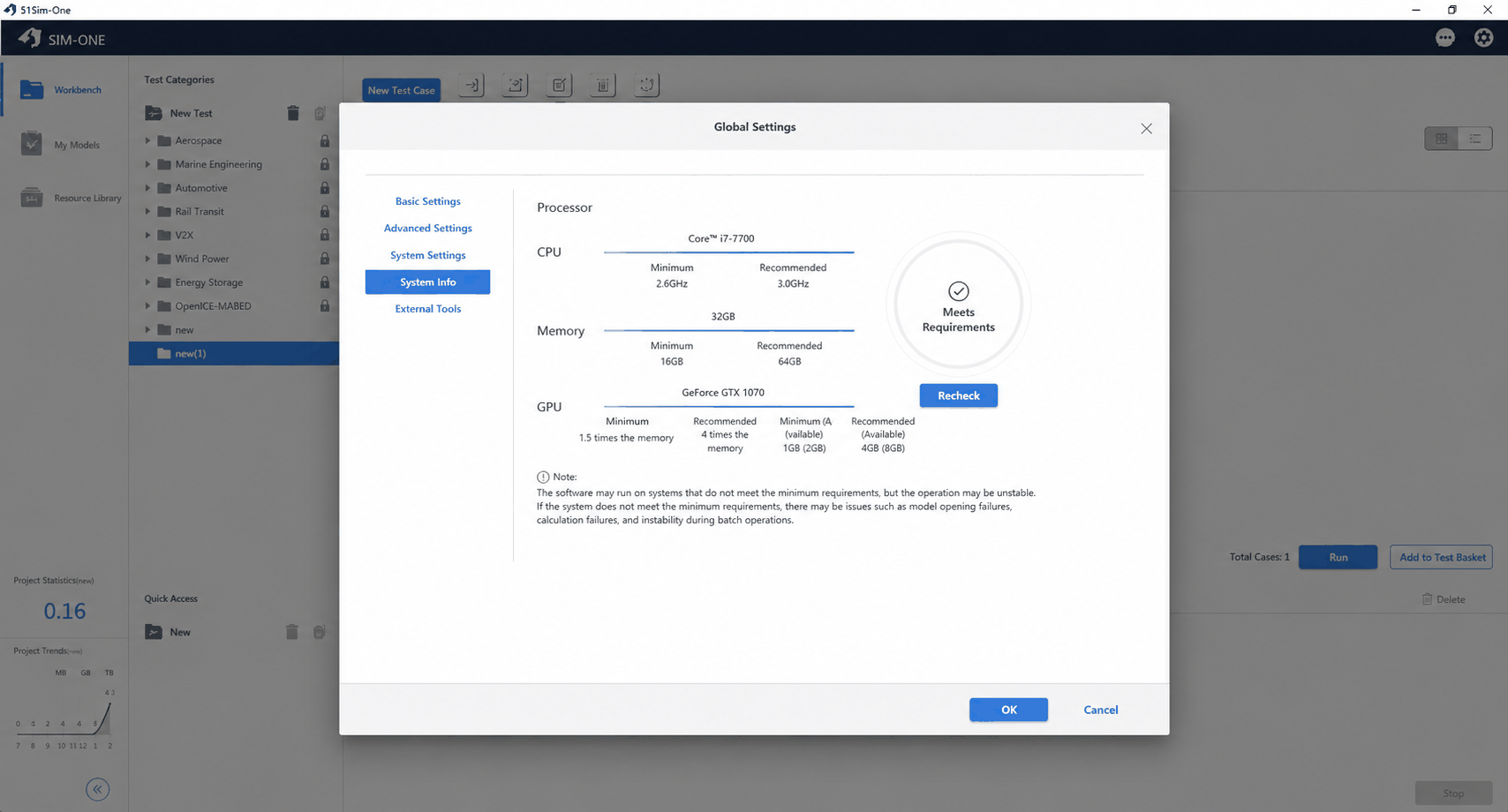Click the edit pencil icon in the test toolbar

tap(559, 86)
